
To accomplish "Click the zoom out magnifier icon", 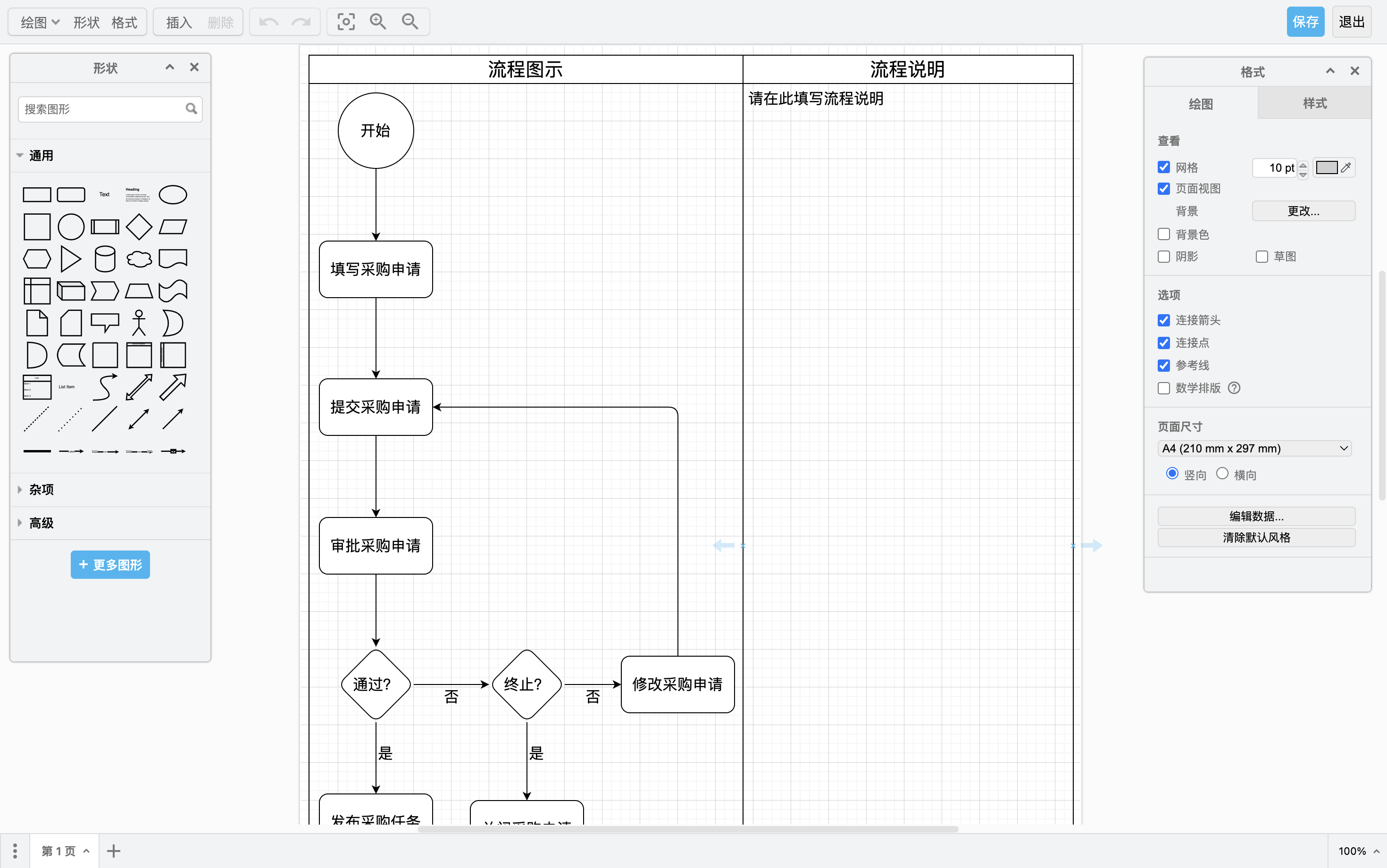I will pyautogui.click(x=410, y=22).
